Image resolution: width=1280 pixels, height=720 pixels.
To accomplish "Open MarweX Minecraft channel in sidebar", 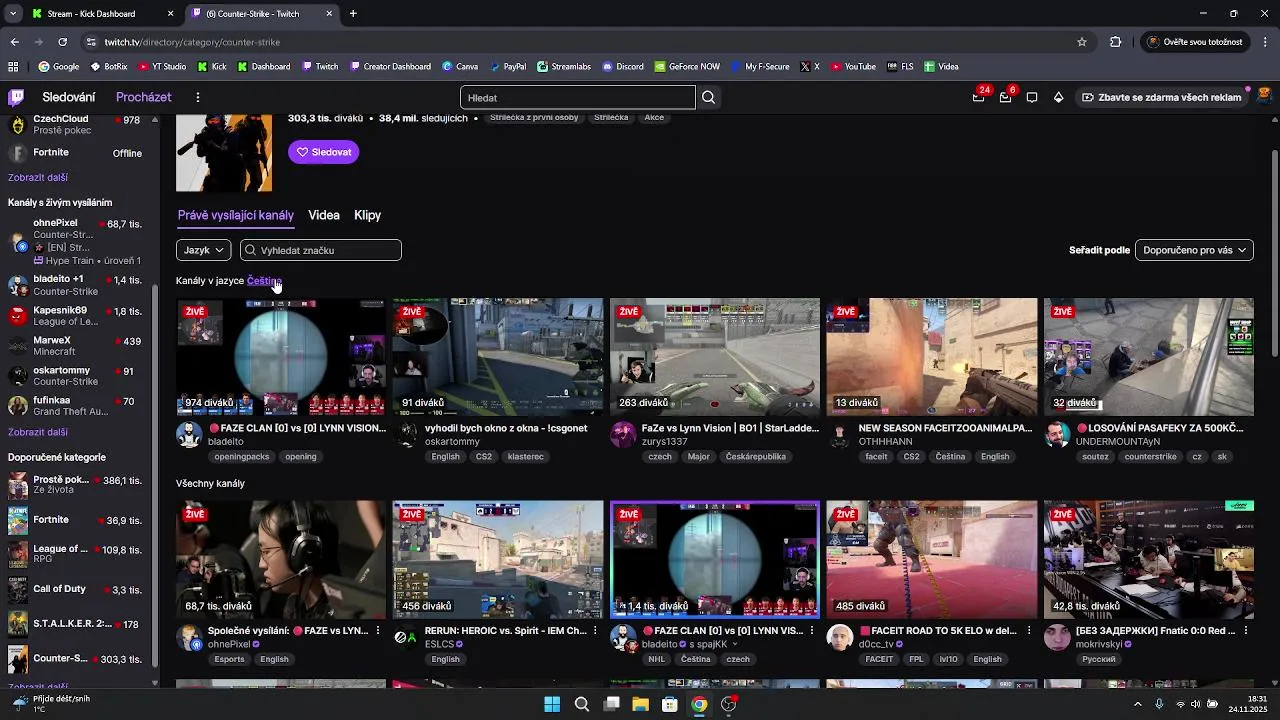I will point(75,346).
